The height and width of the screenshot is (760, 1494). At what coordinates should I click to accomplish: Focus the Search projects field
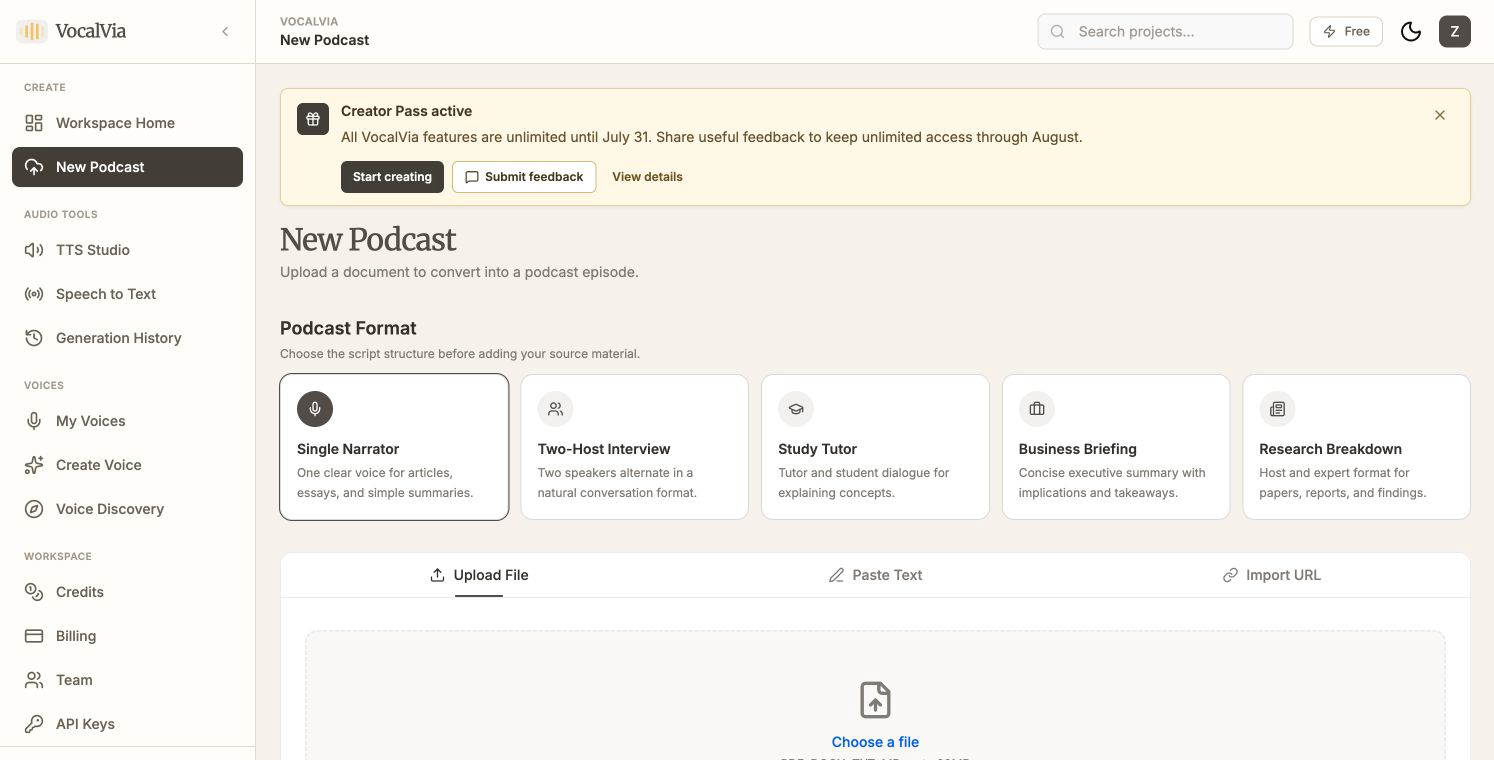[1165, 32]
